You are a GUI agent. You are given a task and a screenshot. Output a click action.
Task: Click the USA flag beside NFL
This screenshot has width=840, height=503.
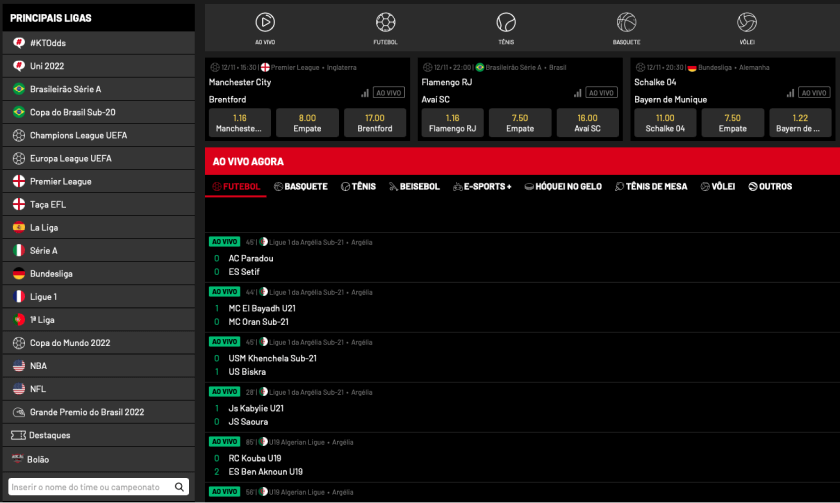tap(19, 388)
